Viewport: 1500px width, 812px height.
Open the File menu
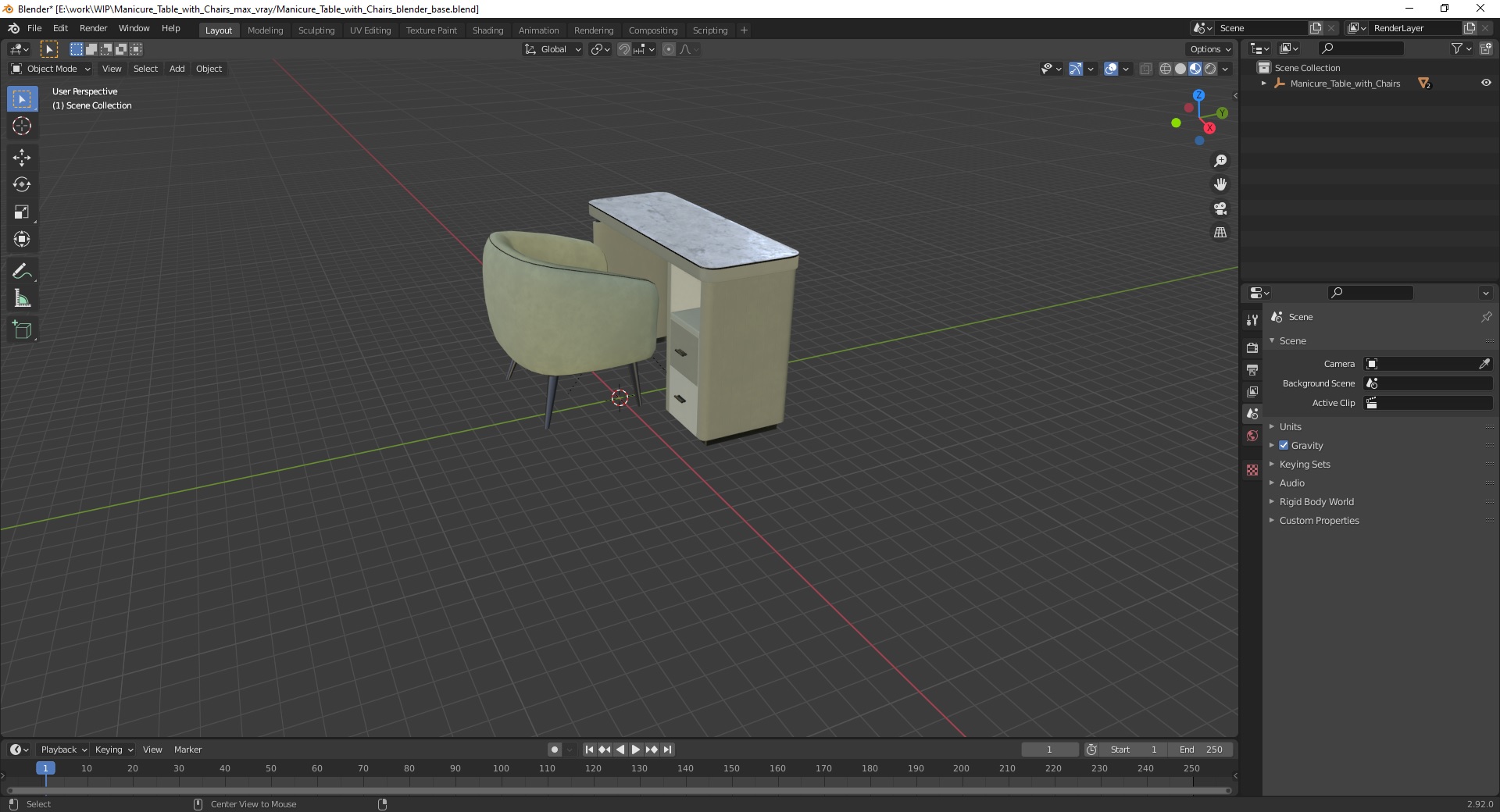tap(34, 28)
